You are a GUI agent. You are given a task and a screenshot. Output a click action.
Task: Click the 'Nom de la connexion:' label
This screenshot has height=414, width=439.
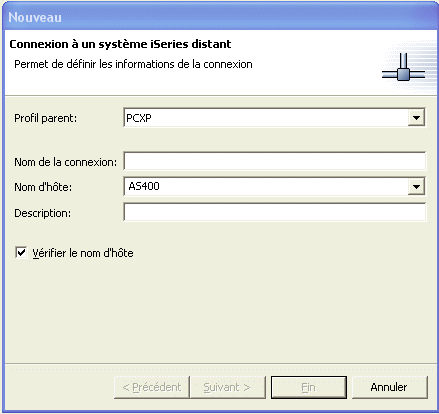click(x=65, y=162)
